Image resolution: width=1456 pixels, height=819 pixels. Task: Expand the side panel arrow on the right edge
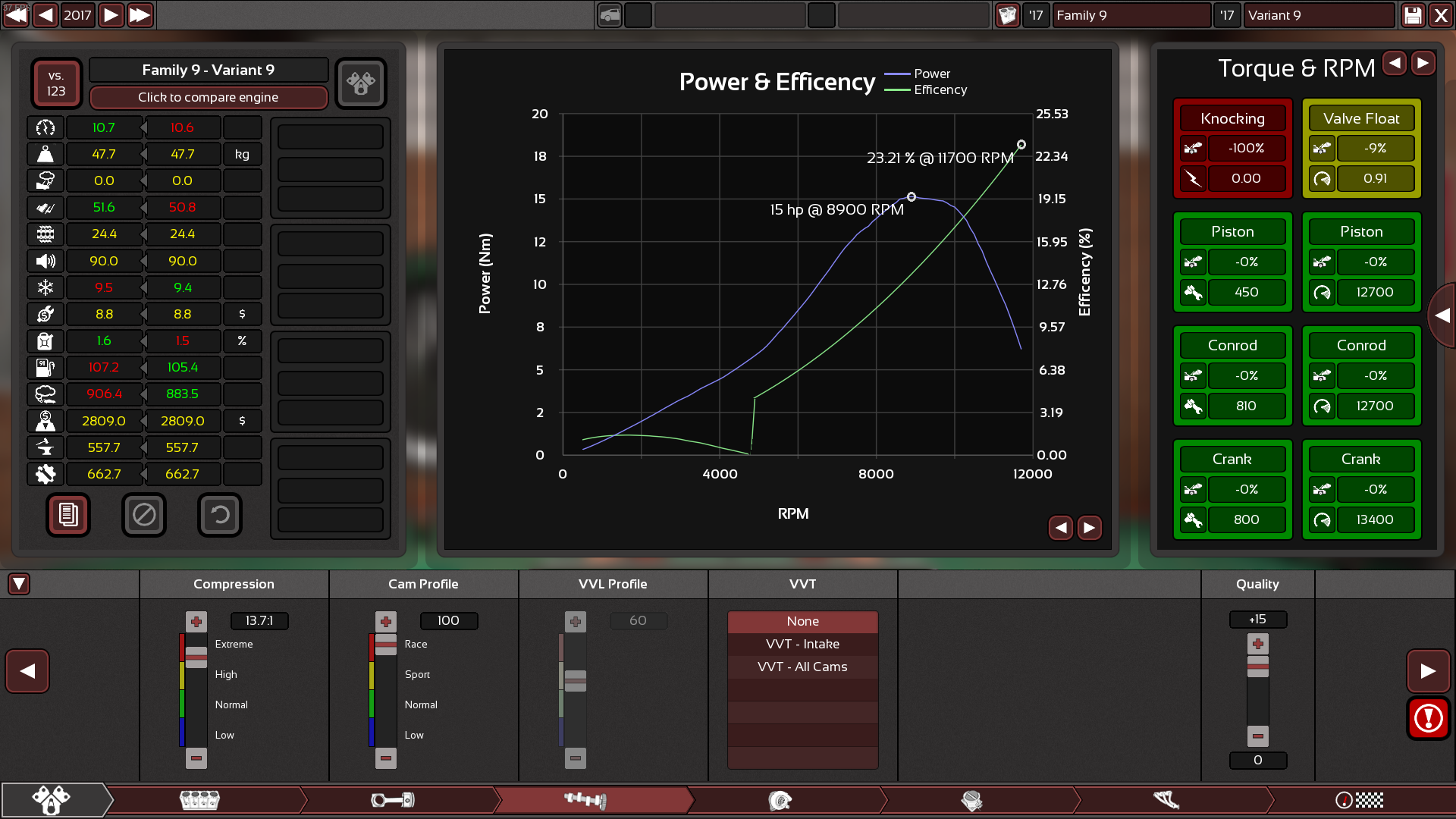(1442, 315)
